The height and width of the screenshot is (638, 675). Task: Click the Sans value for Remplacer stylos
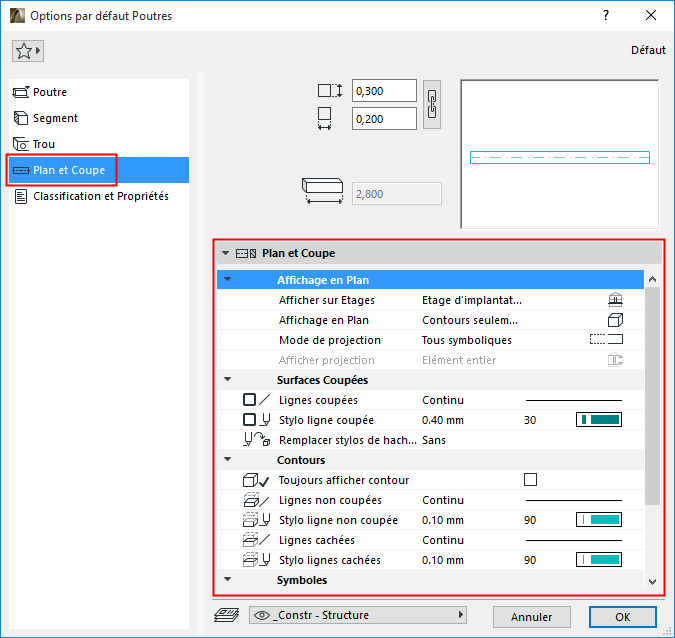pos(433,440)
